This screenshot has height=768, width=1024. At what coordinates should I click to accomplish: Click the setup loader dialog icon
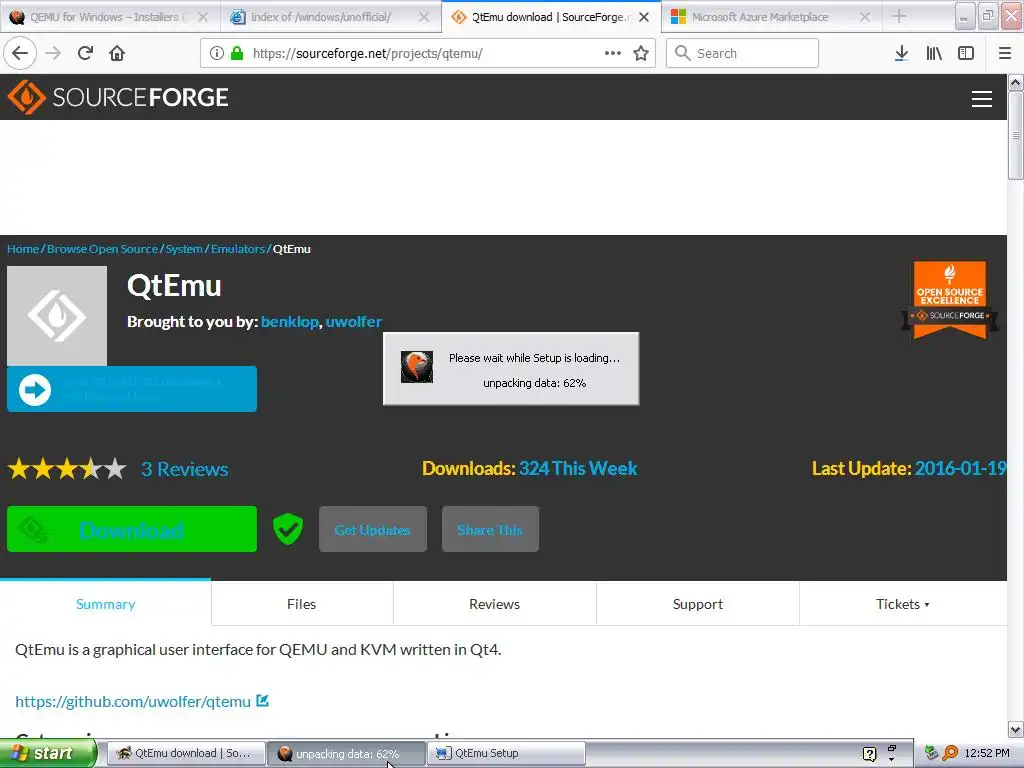click(417, 367)
